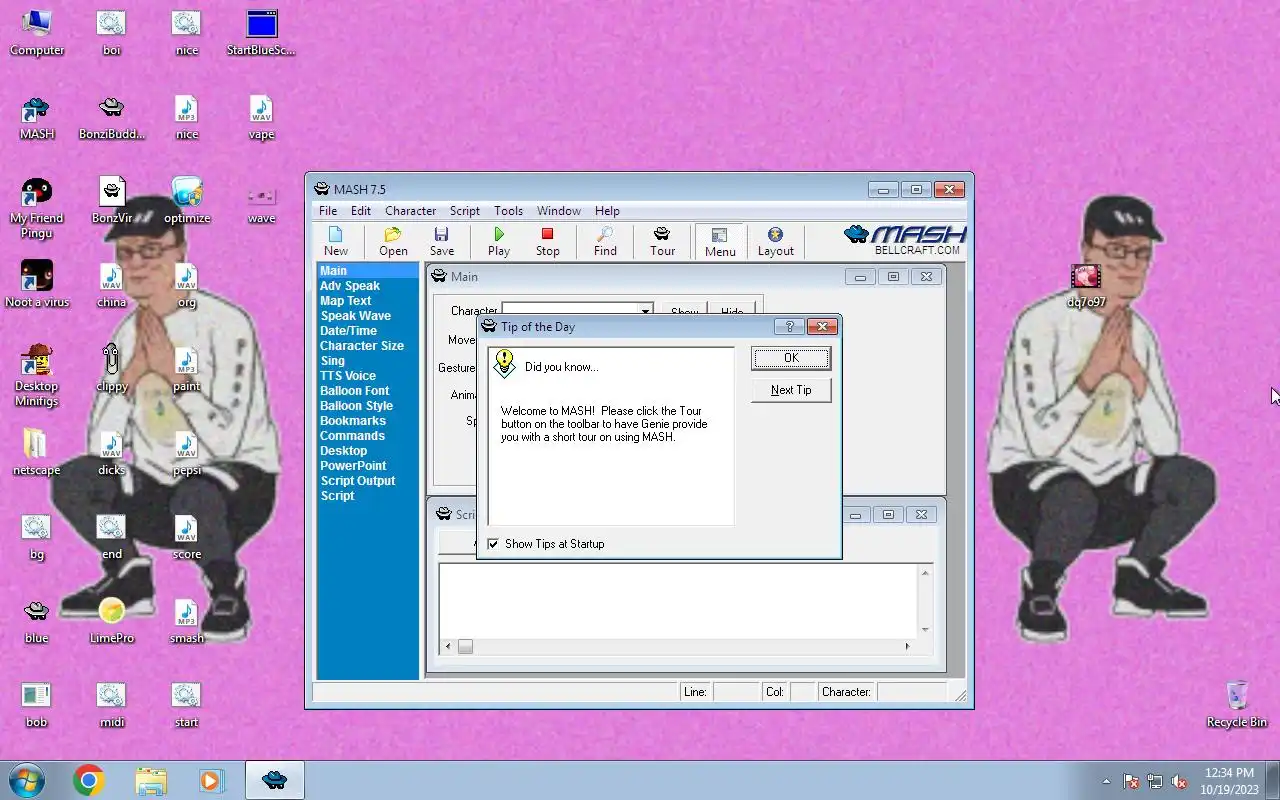1280x800 pixels.
Task: Select the Recycle Bin icon
Action: pyautogui.click(x=1237, y=705)
